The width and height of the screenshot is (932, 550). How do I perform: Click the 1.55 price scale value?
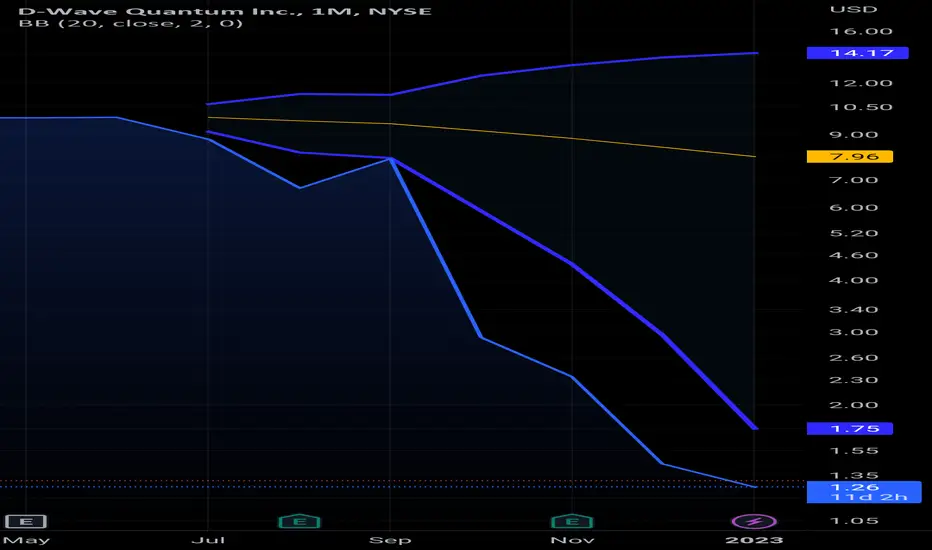(854, 451)
